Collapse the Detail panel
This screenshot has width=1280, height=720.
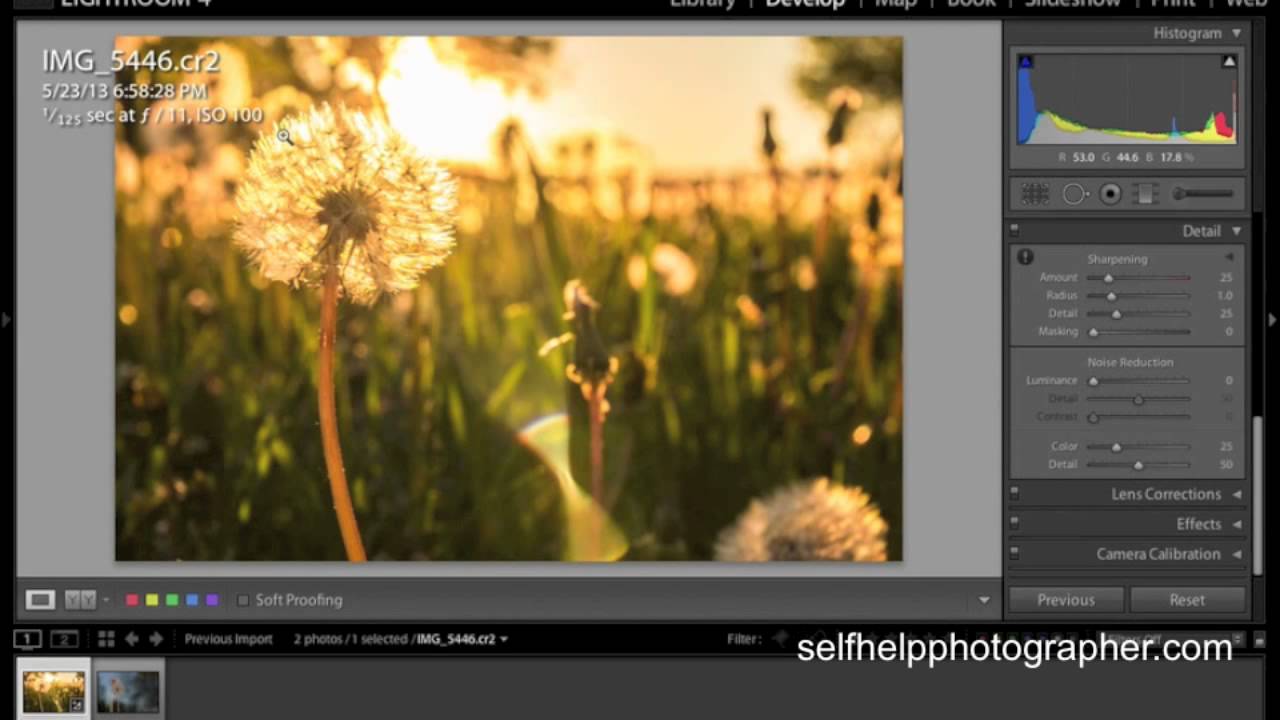point(1236,231)
